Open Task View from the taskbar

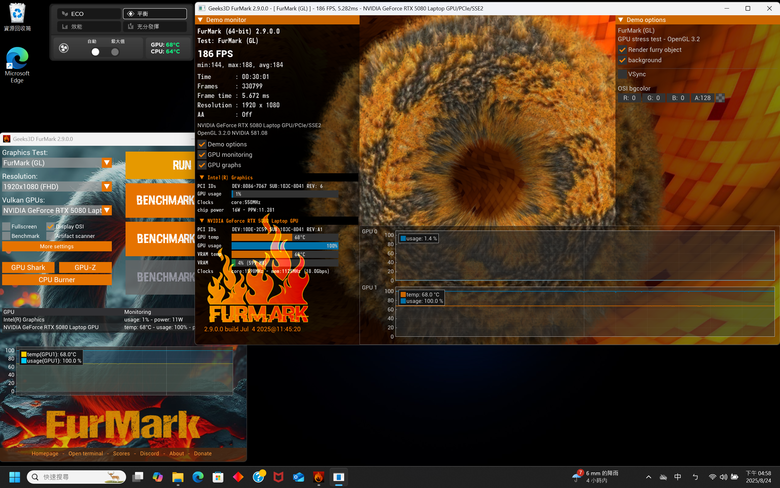tap(138, 477)
